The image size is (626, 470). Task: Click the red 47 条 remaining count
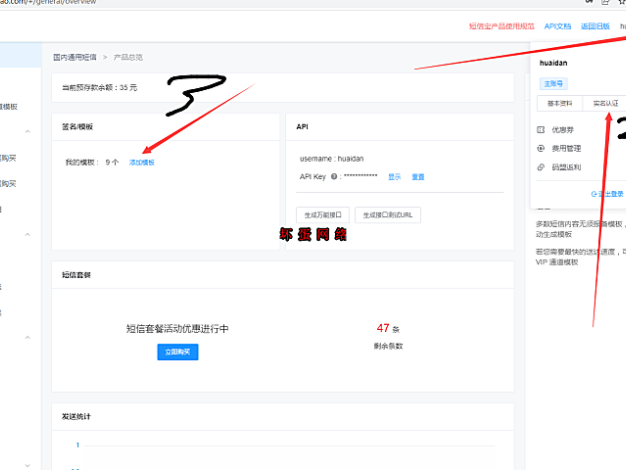tap(388, 328)
